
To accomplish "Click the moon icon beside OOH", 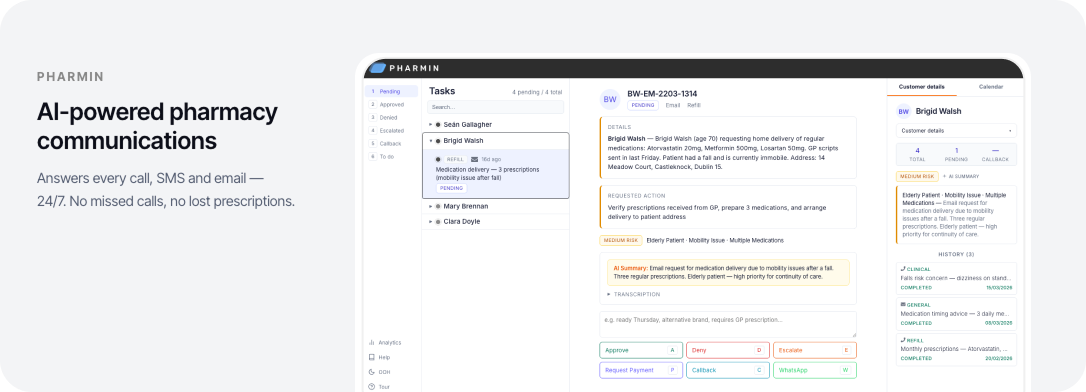I will pyautogui.click(x=372, y=372).
